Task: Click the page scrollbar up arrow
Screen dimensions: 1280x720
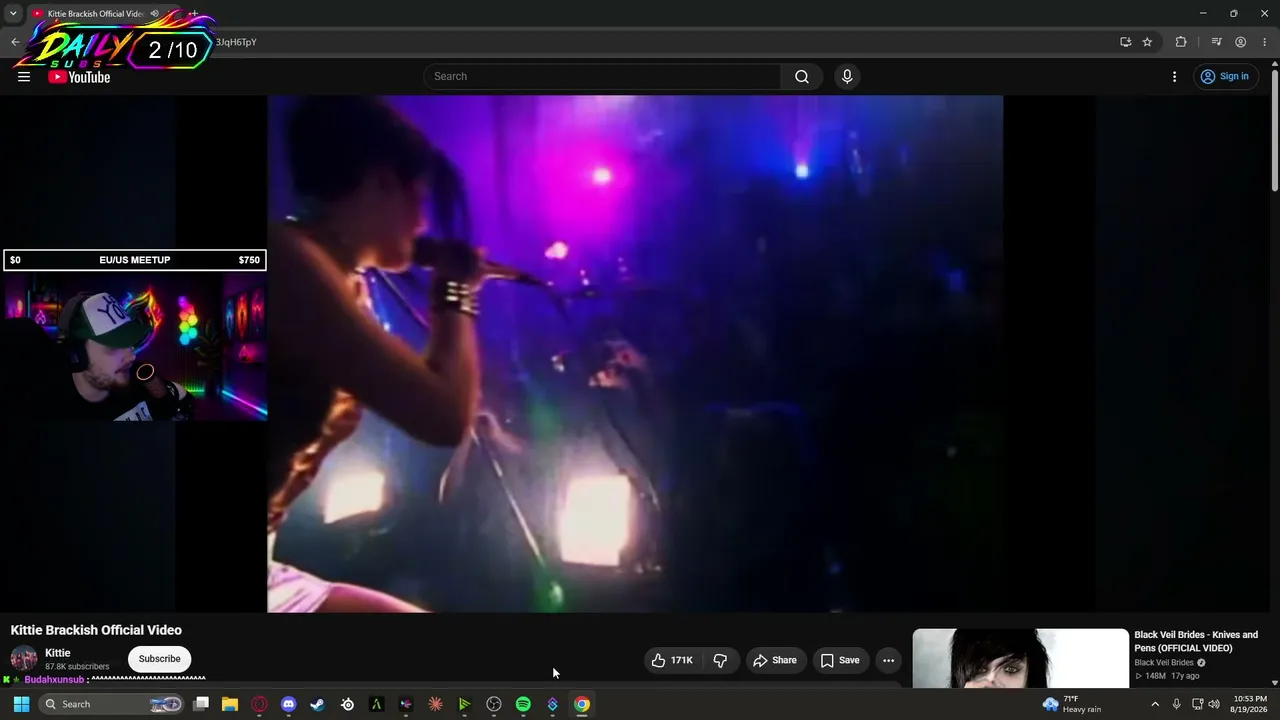Action: pyautogui.click(x=1274, y=65)
